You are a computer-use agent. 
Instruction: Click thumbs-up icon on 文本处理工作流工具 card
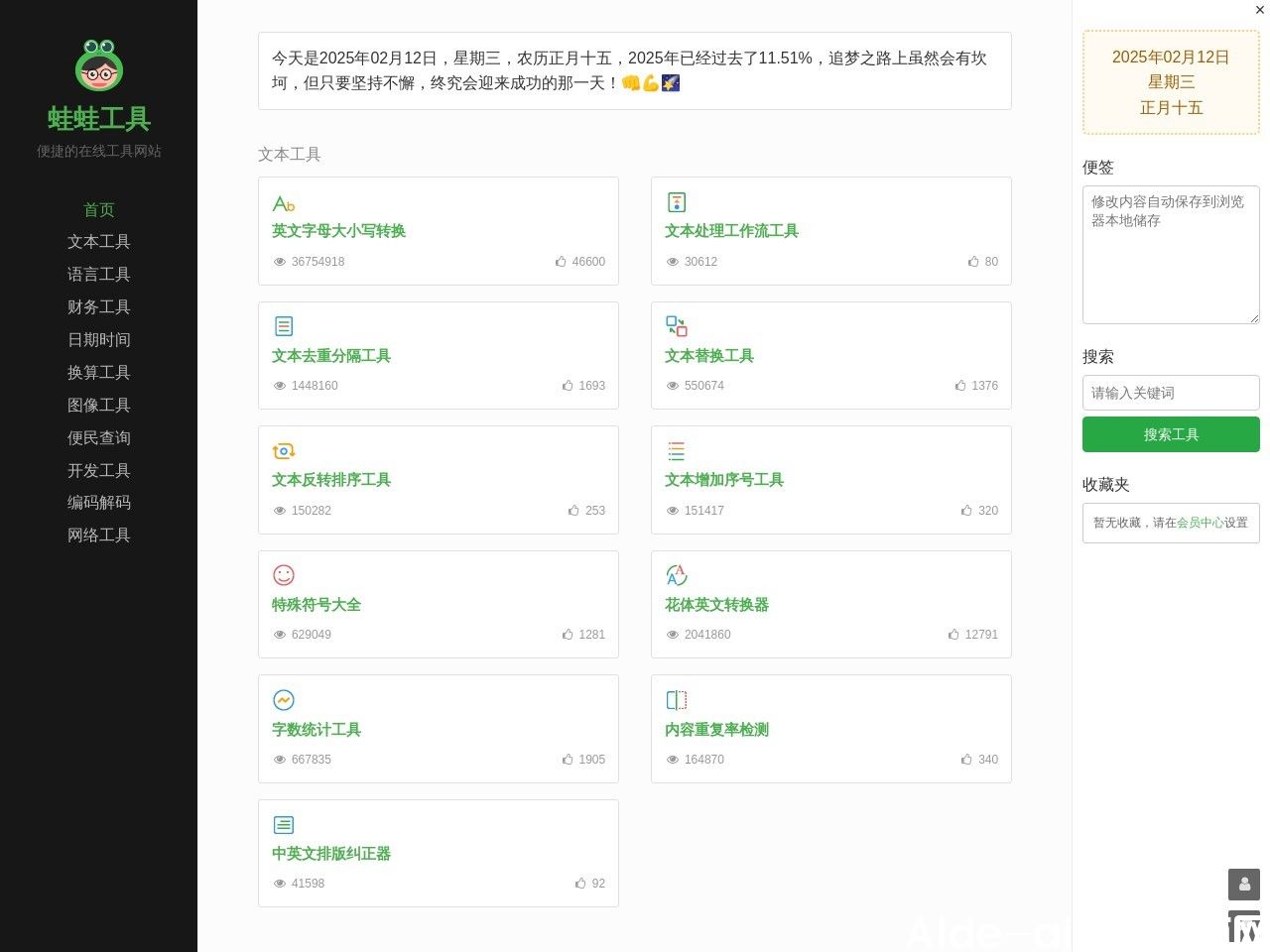pyautogui.click(x=974, y=262)
